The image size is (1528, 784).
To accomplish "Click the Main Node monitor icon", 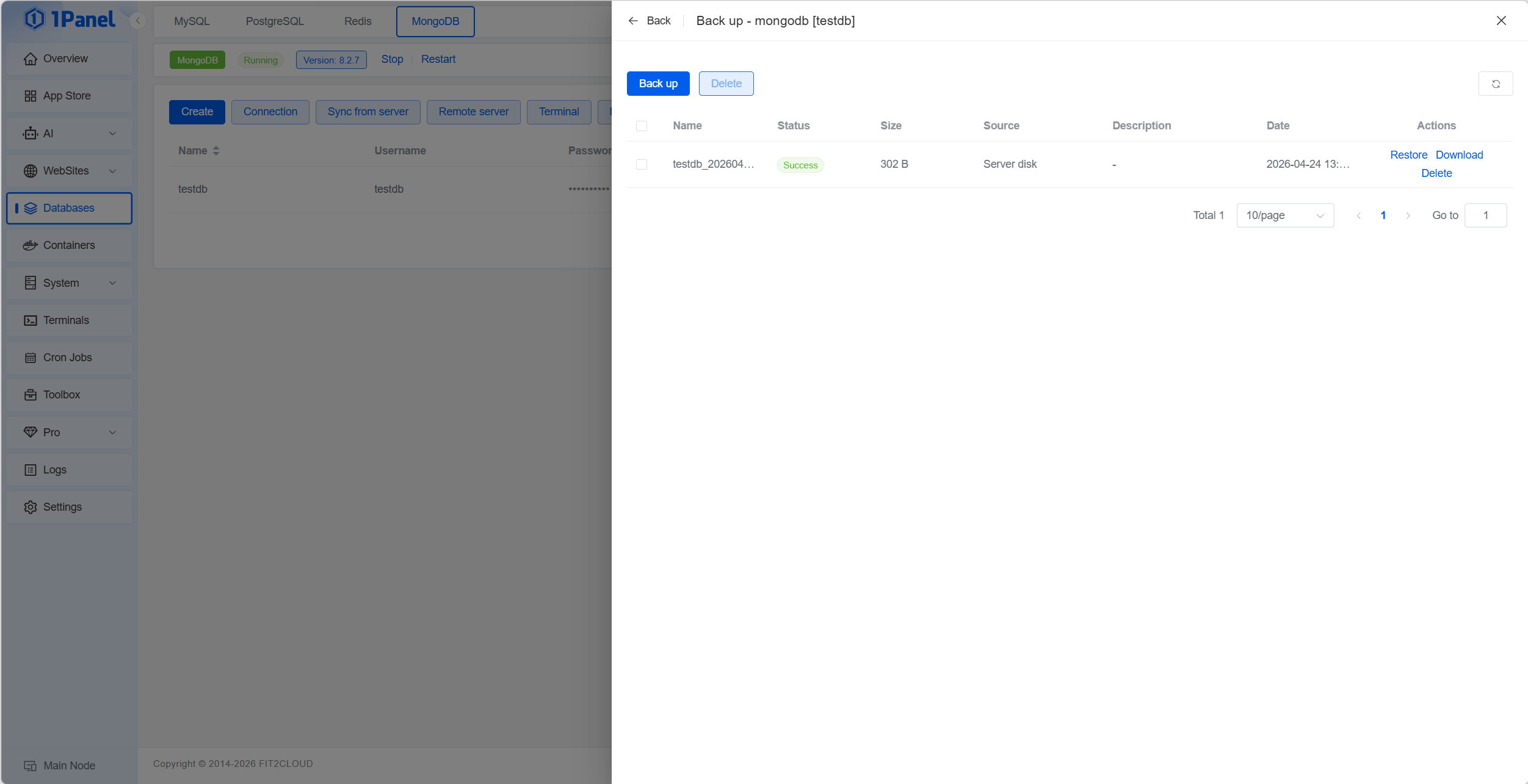I will 31,766.
